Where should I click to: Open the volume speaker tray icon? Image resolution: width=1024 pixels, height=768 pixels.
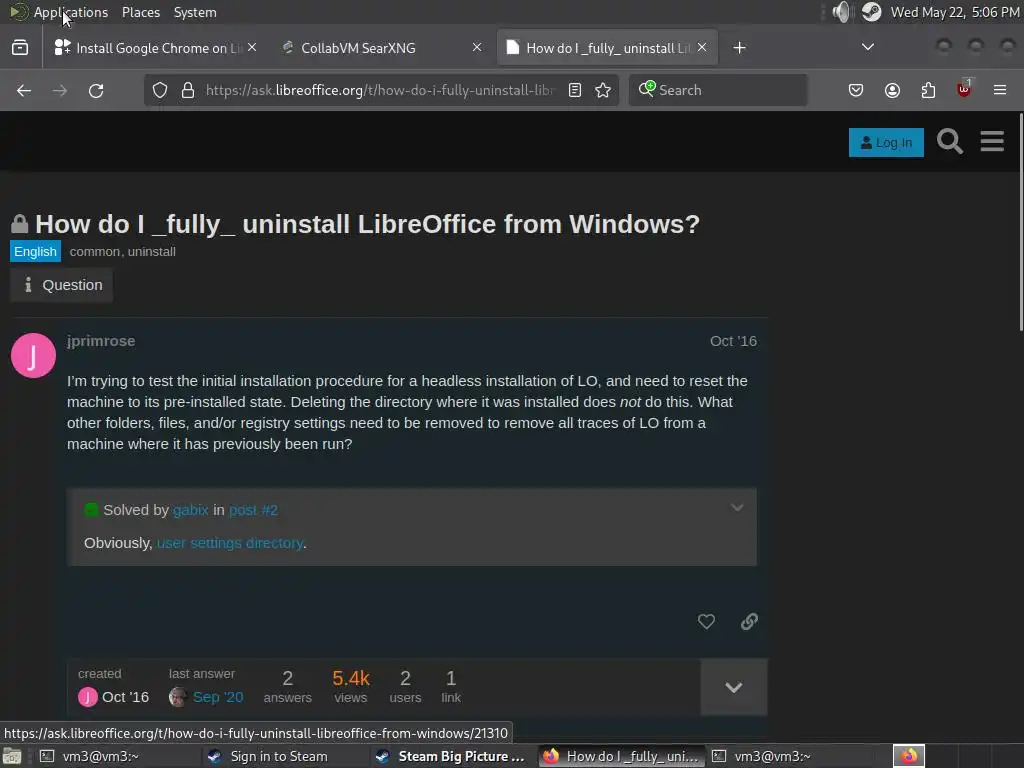click(x=842, y=12)
